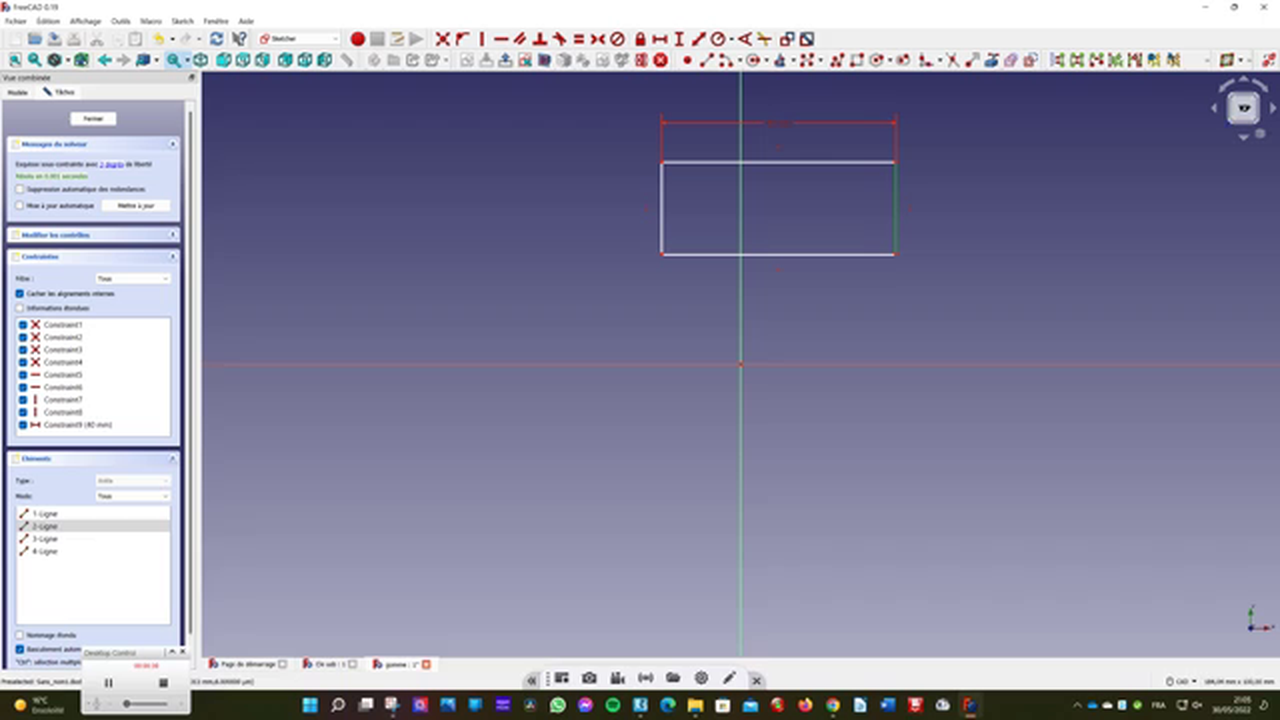Toggle visibility checkbox of Constraint1
This screenshot has height=720, width=1280.
pyautogui.click(x=22, y=324)
